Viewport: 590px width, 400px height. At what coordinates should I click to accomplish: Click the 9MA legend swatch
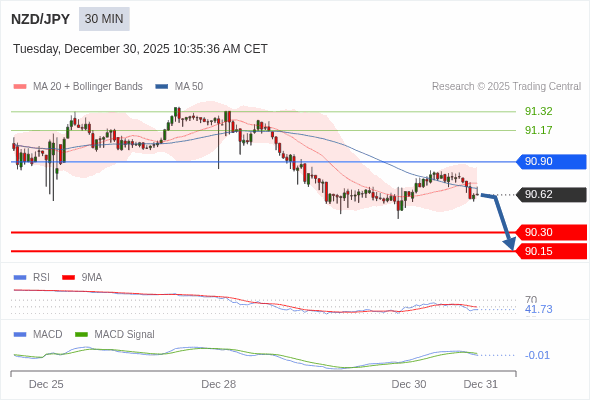coord(68,278)
